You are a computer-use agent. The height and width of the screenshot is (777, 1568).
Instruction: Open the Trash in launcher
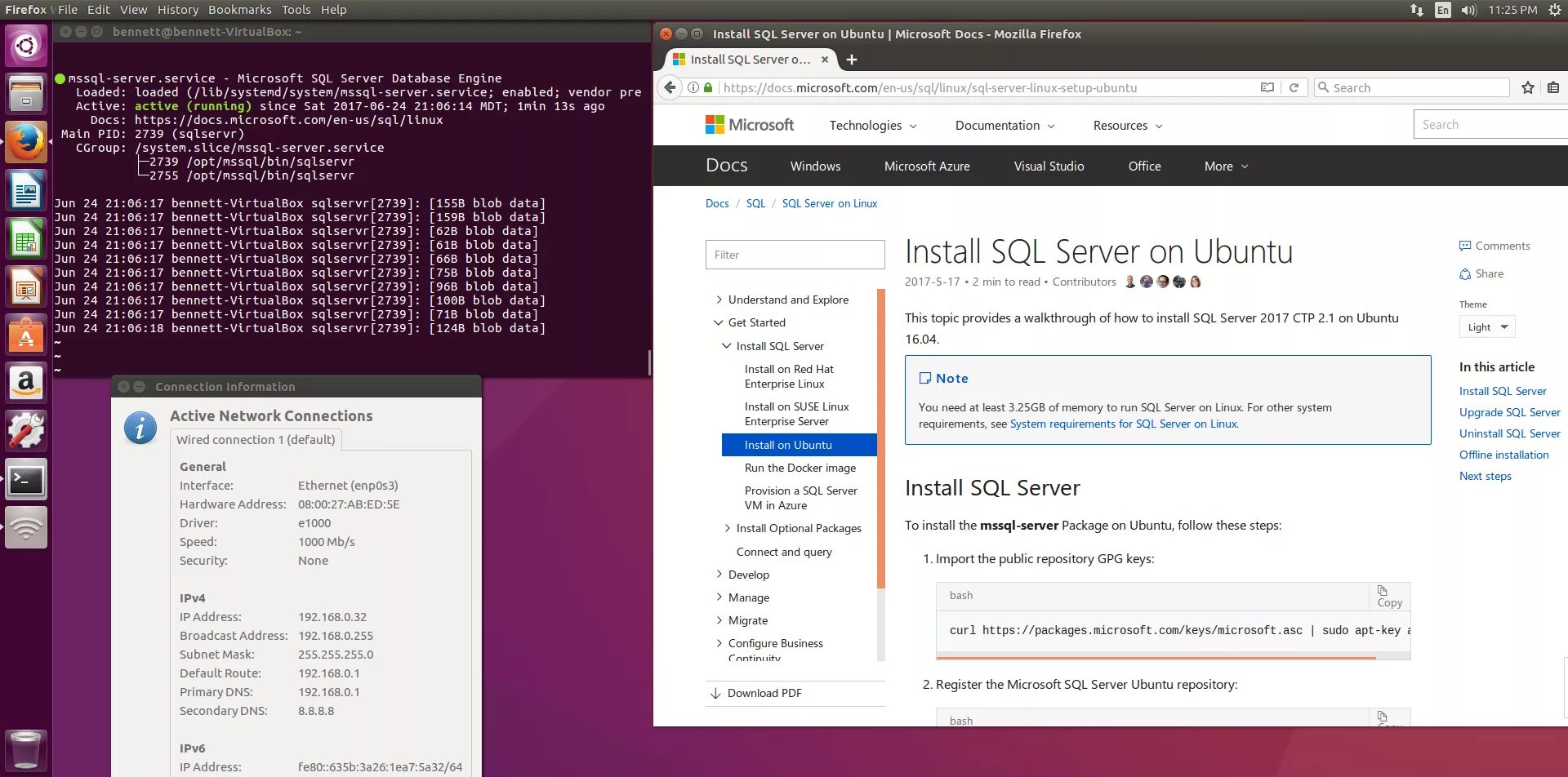coord(26,749)
